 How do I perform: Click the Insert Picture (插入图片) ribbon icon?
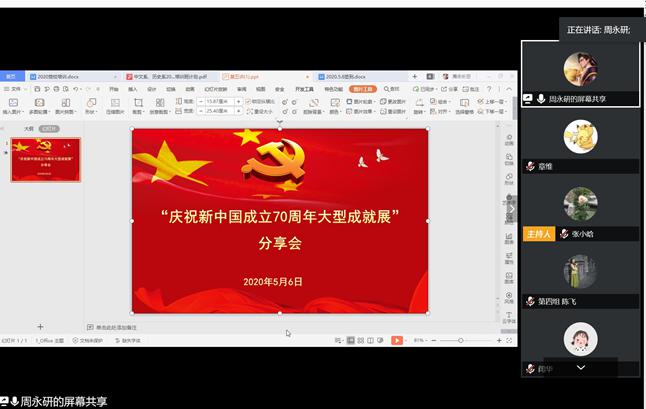pyautogui.click(x=13, y=103)
